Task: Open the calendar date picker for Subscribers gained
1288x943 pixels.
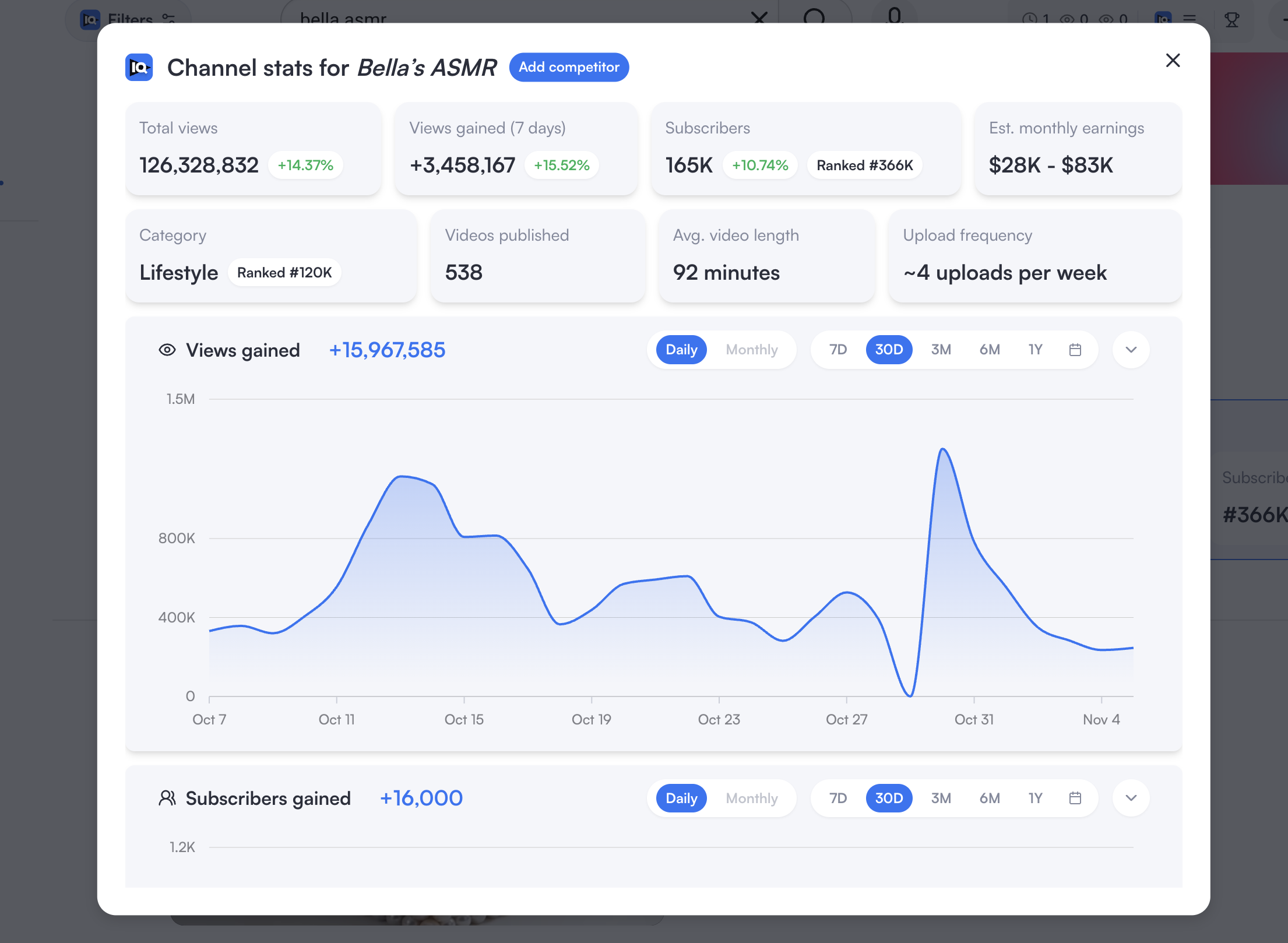Action: pos(1075,798)
